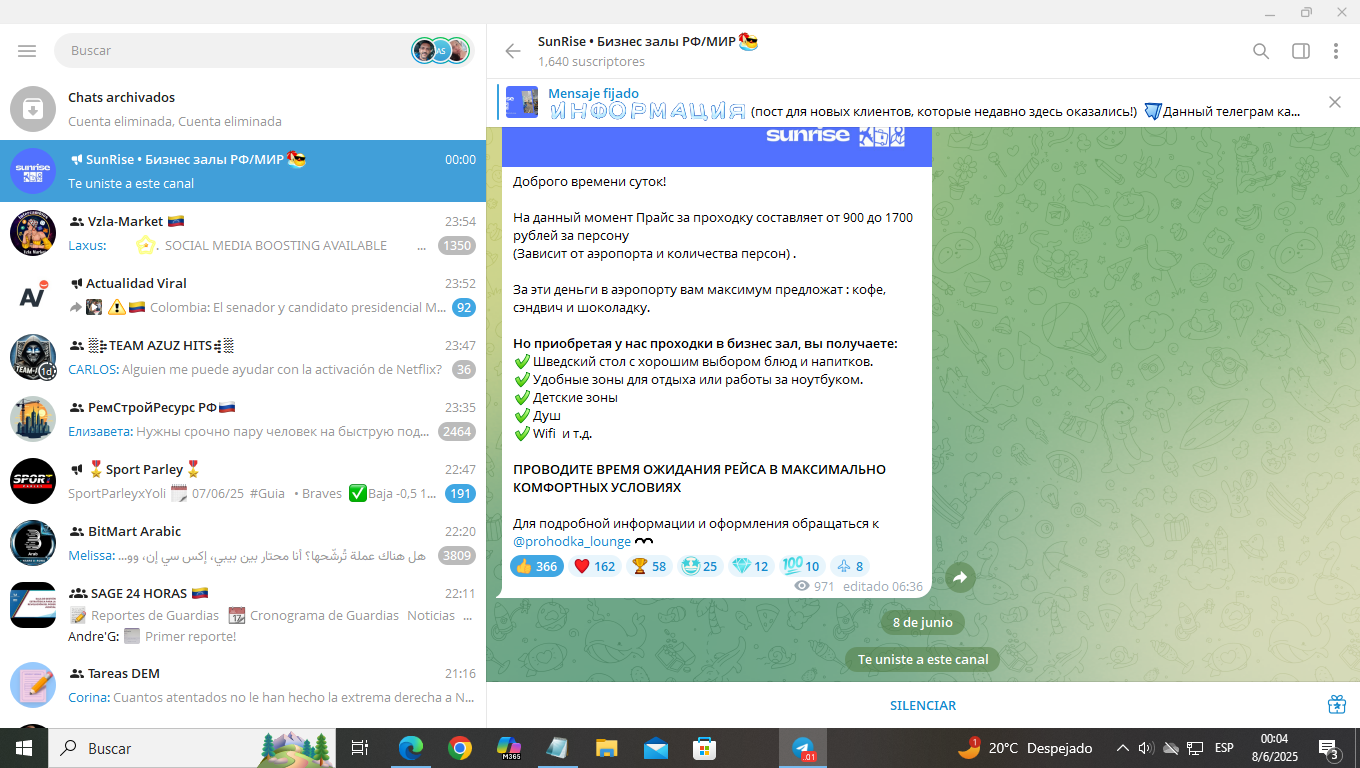1360x768 pixels.
Task: Toggle the diamond reaction (12)
Action: (x=752, y=566)
